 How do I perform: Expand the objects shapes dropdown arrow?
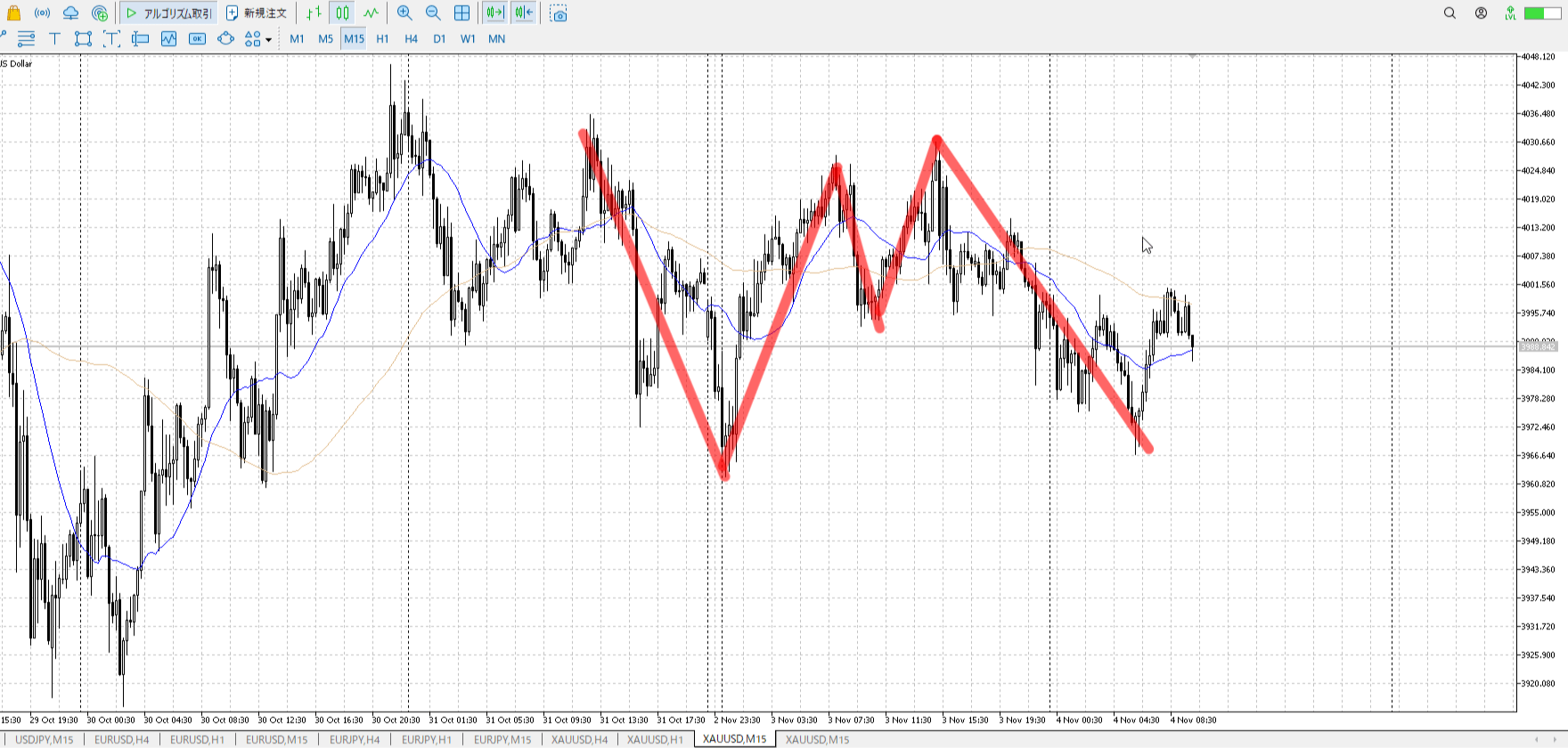point(268,39)
